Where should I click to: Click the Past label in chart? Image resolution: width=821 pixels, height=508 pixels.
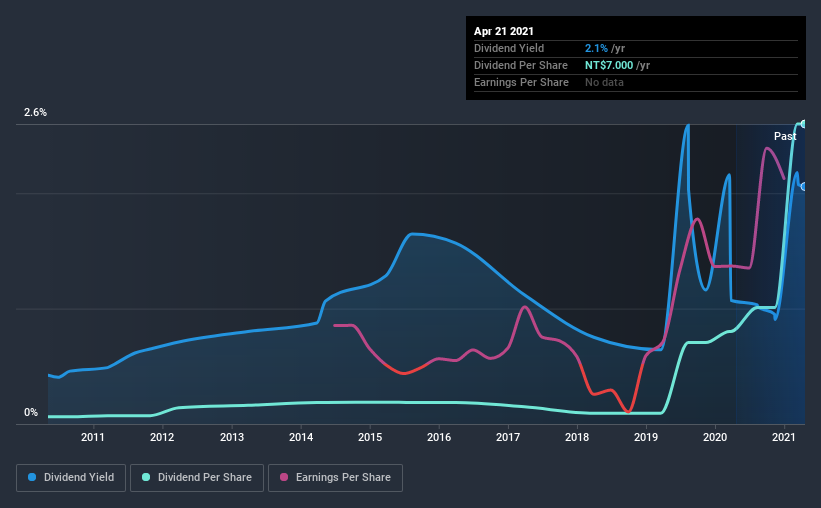pos(785,136)
